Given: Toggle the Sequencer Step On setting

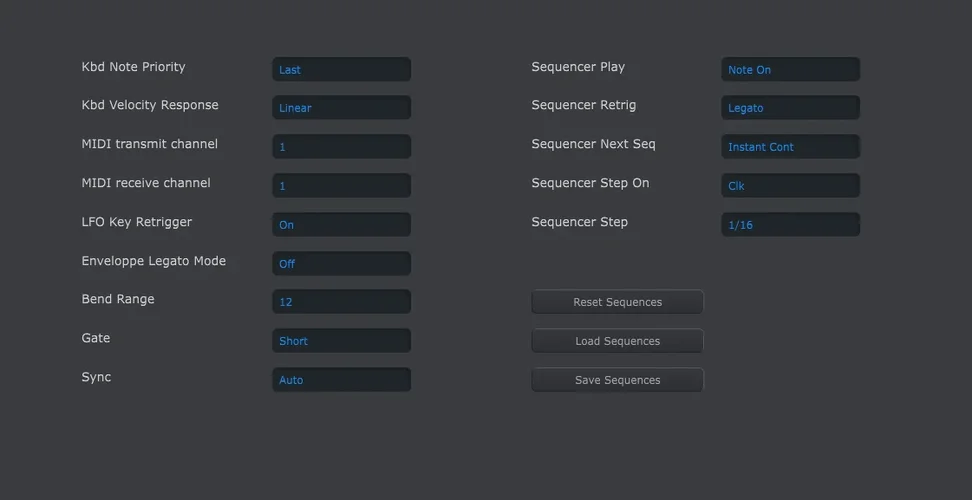Looking at the screenshot, I should point(790,186).
